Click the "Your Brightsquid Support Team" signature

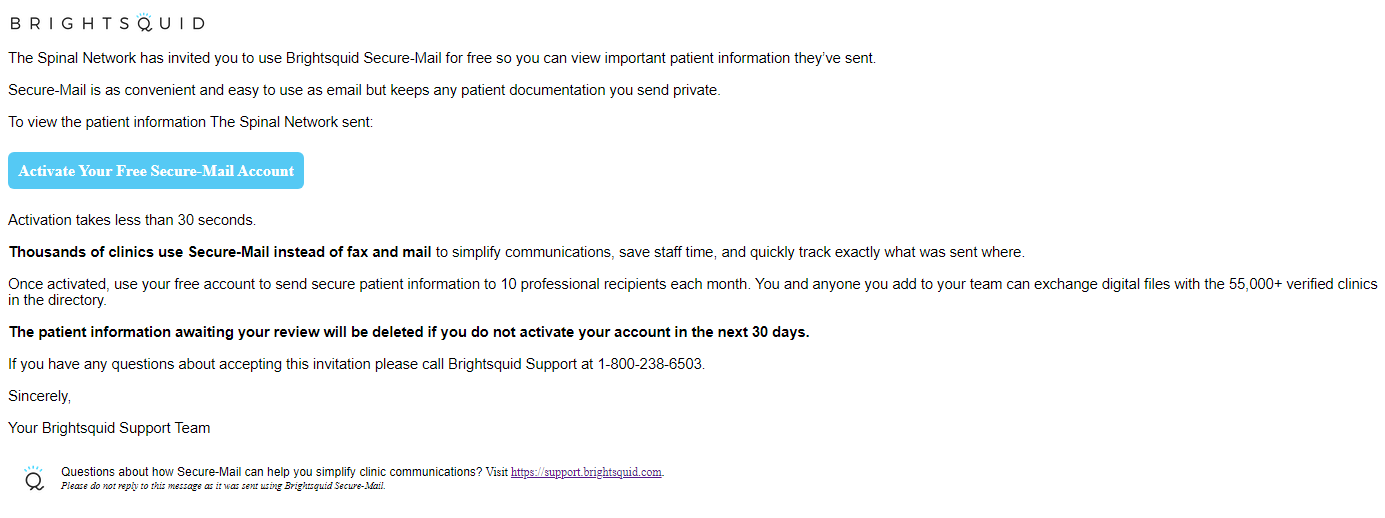(109, 428)
